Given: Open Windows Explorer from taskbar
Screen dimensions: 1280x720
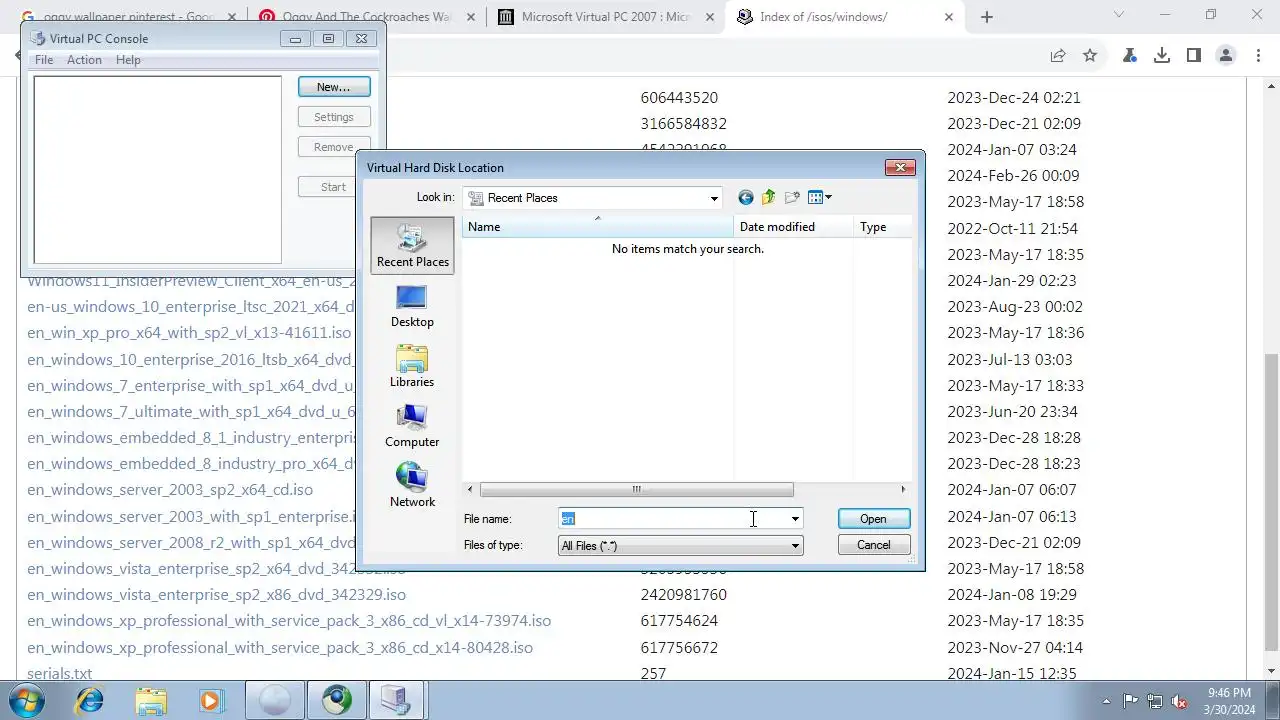Looking at the screenshot, I should click(151, 700).
